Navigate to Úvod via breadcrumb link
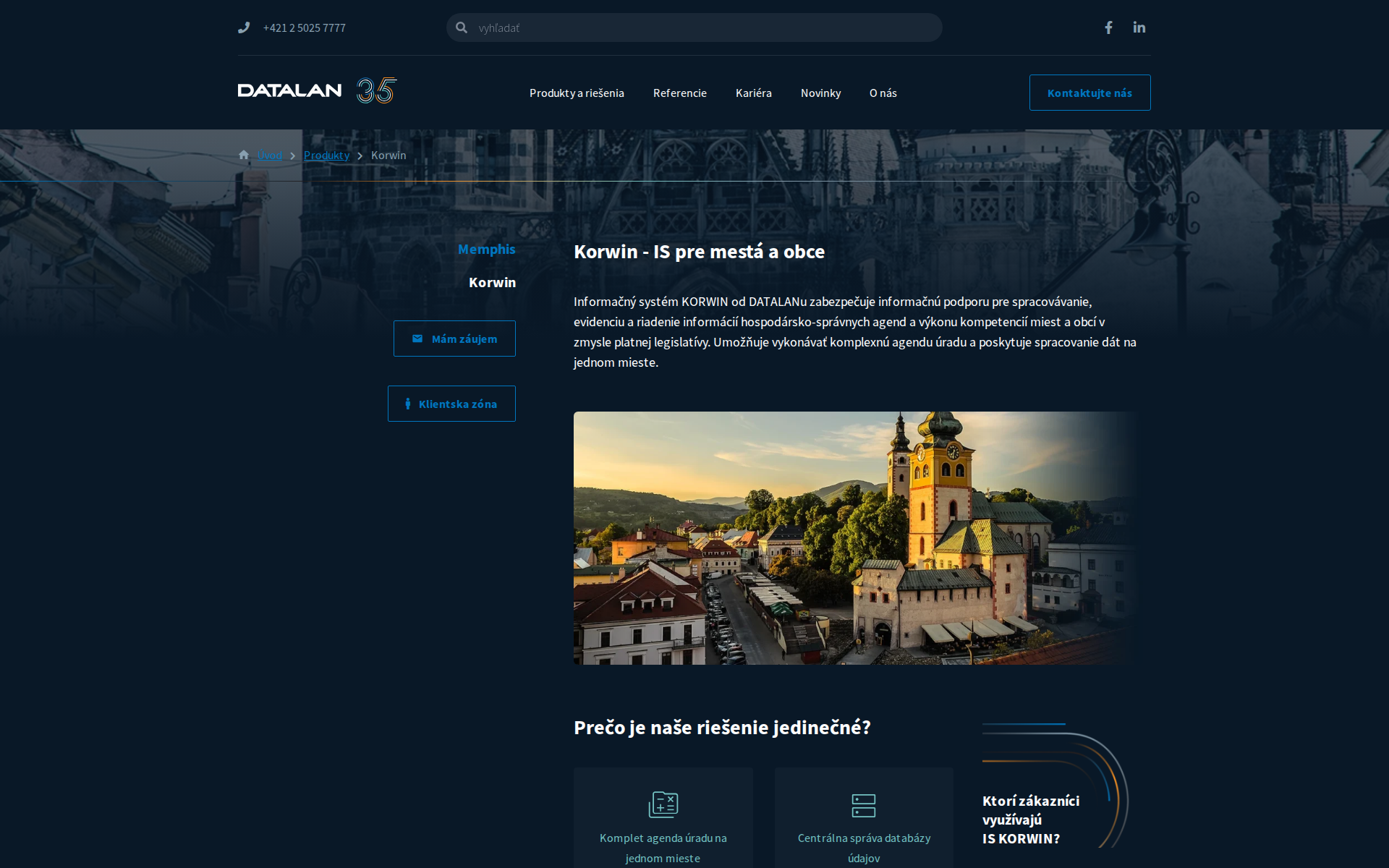This screenshot has height=868, width=1389. [269, 155]
